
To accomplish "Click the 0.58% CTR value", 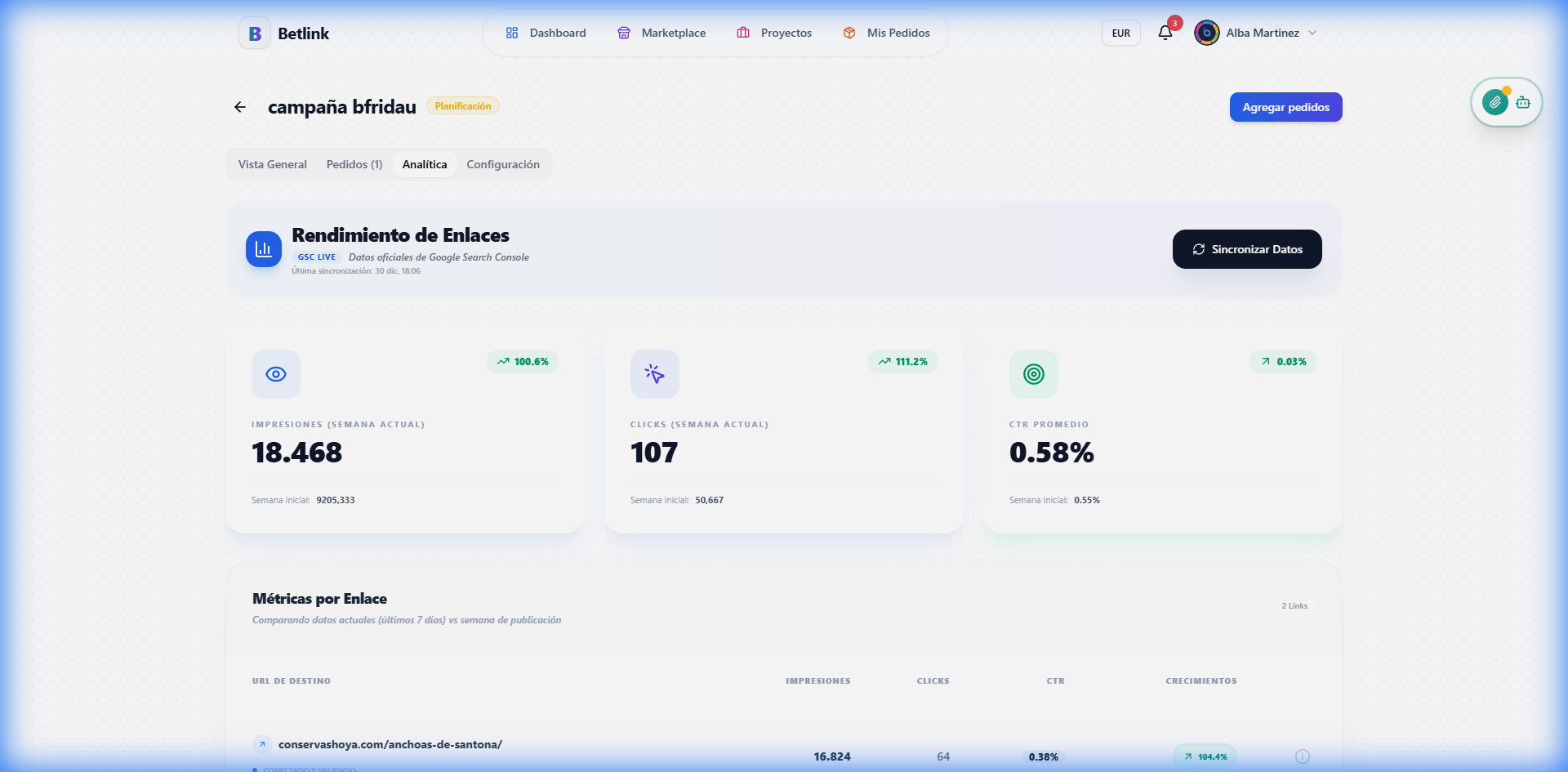I will 1052,453.
